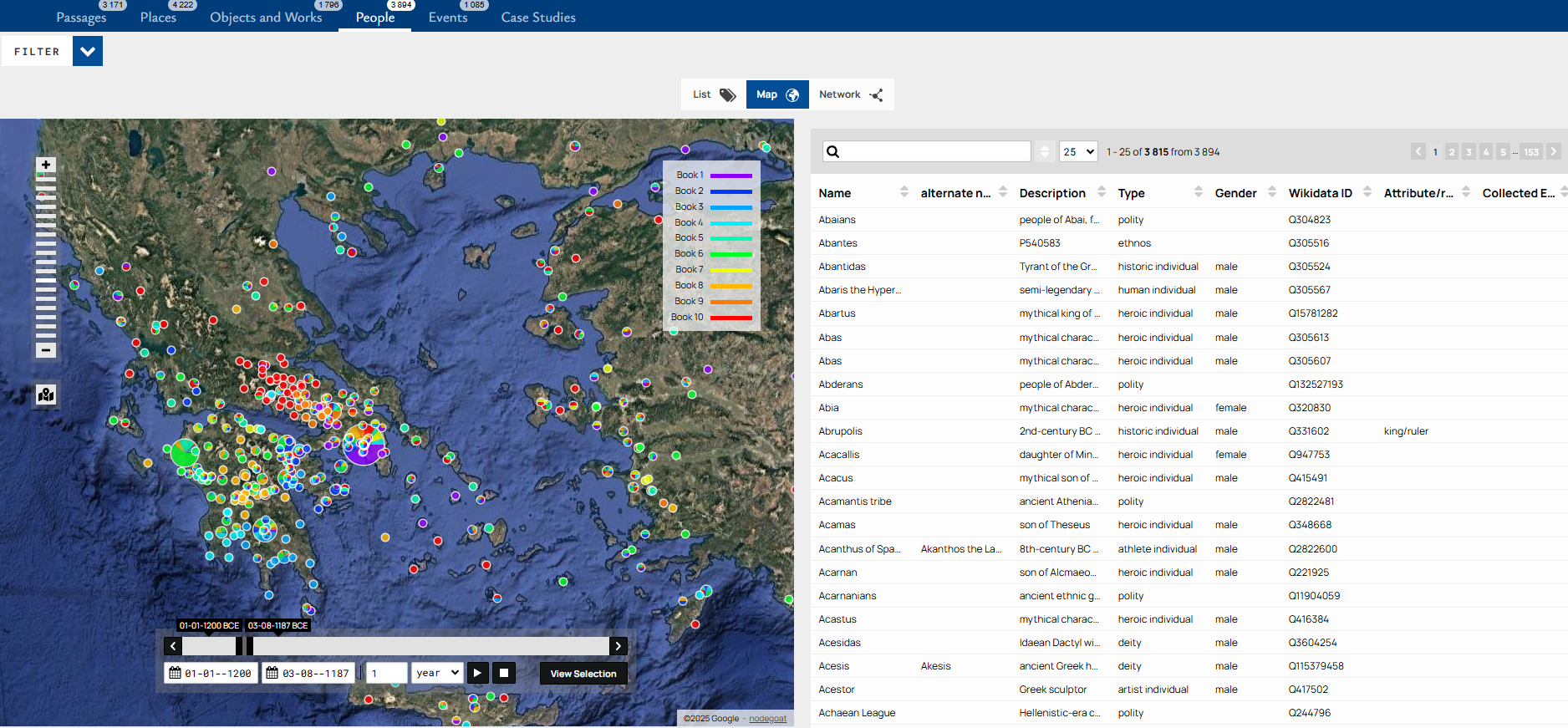Click the timeline slider range handle

pos(244,646)
